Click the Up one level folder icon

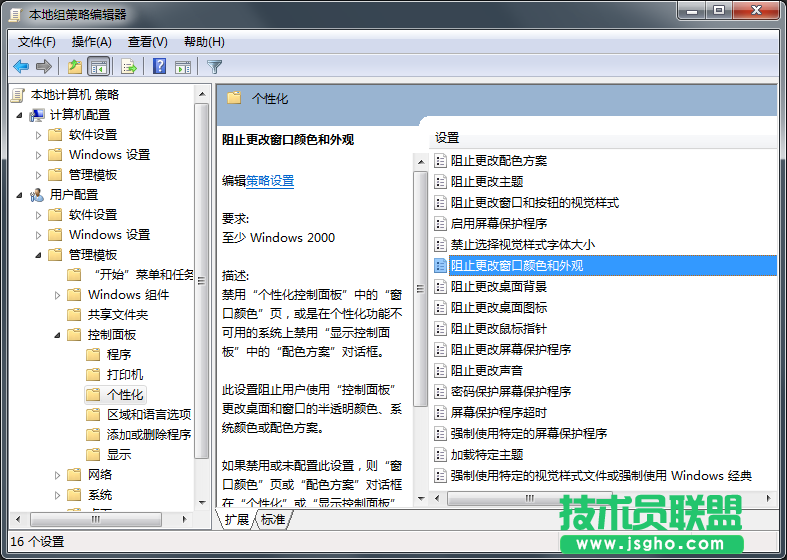pyautogui.click(x=75, y=67)
